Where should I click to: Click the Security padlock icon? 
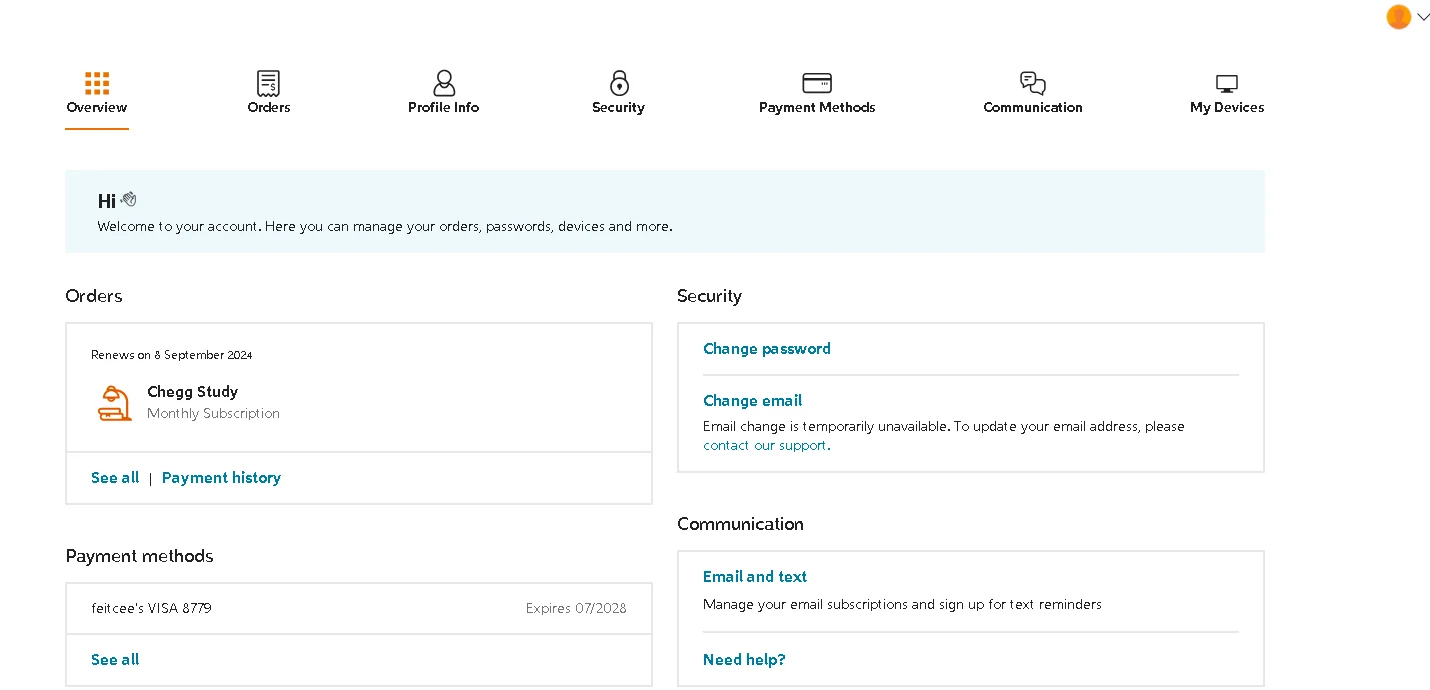[619, 83]
